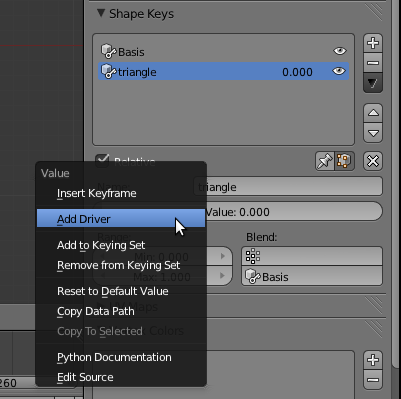Choose Reset to Default Value
The width and height of the screenshot is (401, 399).
tap(121, 291)
